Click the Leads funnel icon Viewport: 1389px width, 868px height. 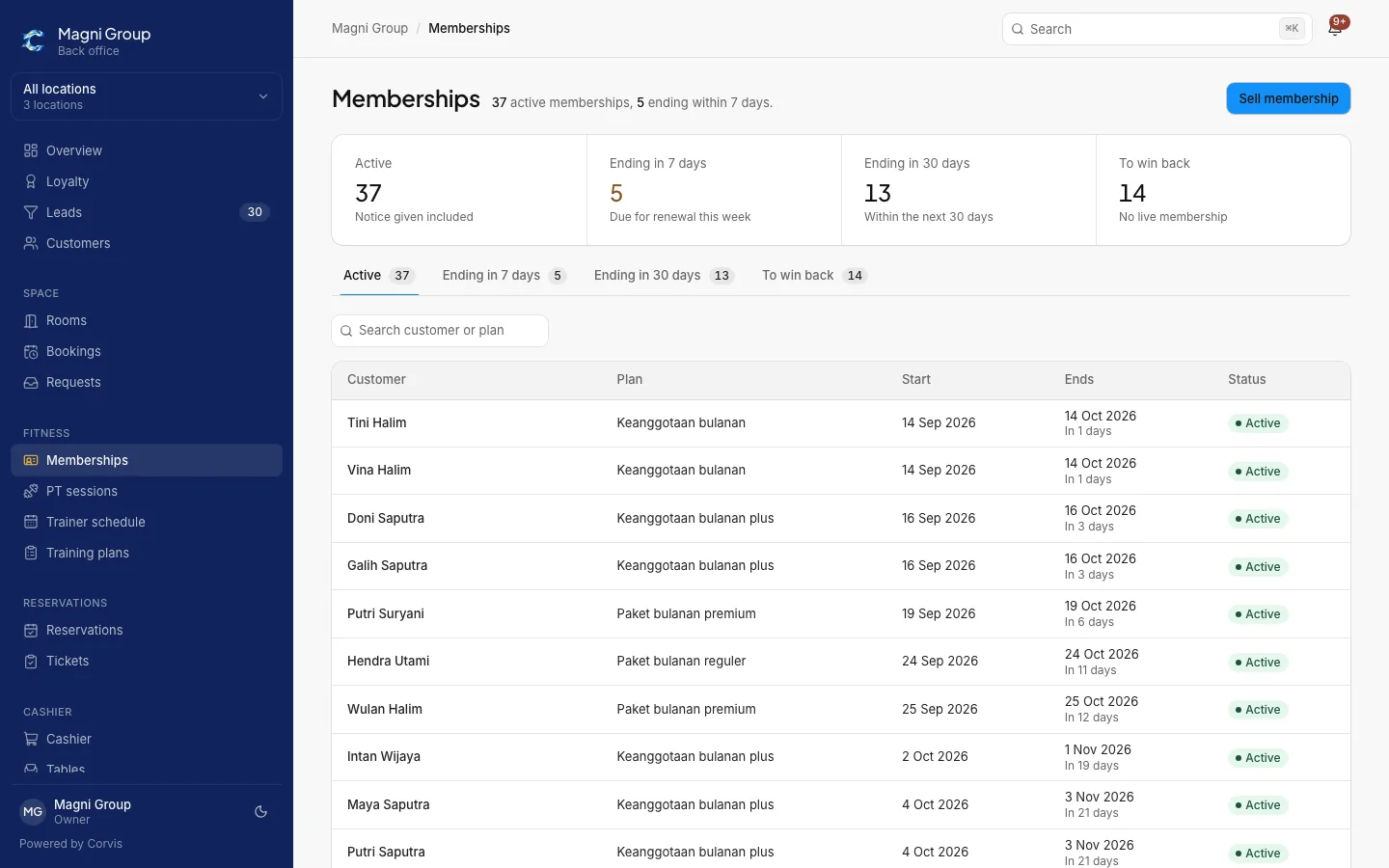pos(31,212)
